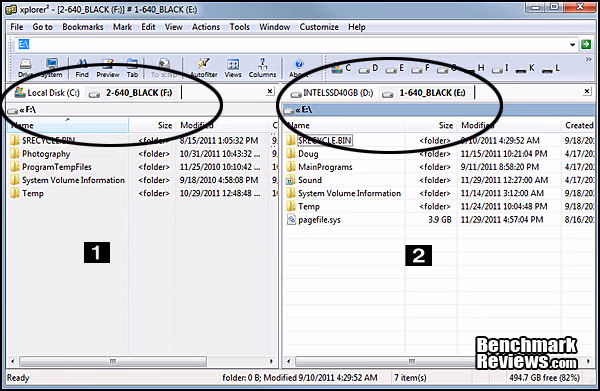Open the Go to menu

pyautogui.click(x=42, y=27)
